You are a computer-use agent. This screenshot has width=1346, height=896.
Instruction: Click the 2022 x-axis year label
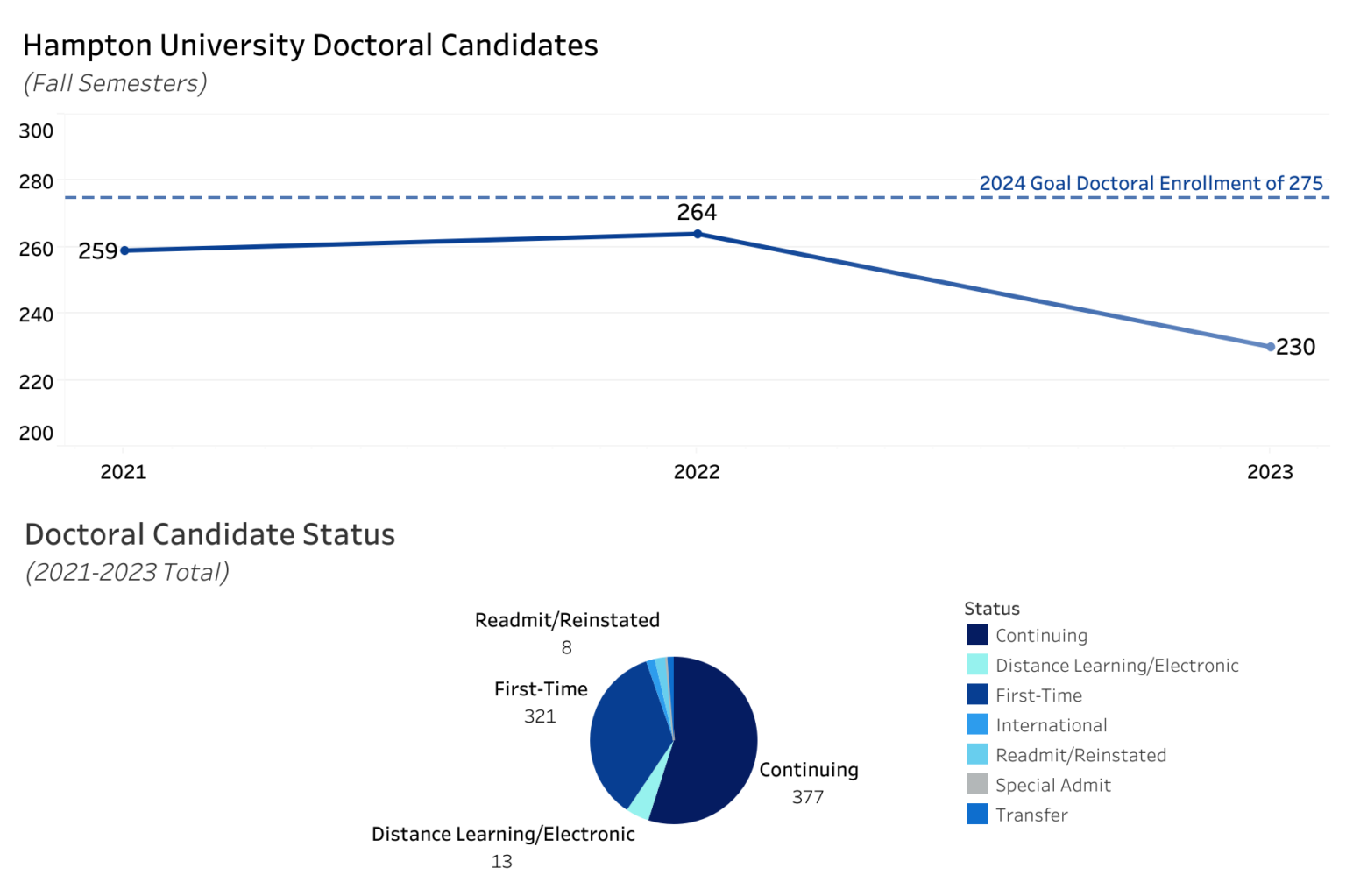click(x=697, y=472)
